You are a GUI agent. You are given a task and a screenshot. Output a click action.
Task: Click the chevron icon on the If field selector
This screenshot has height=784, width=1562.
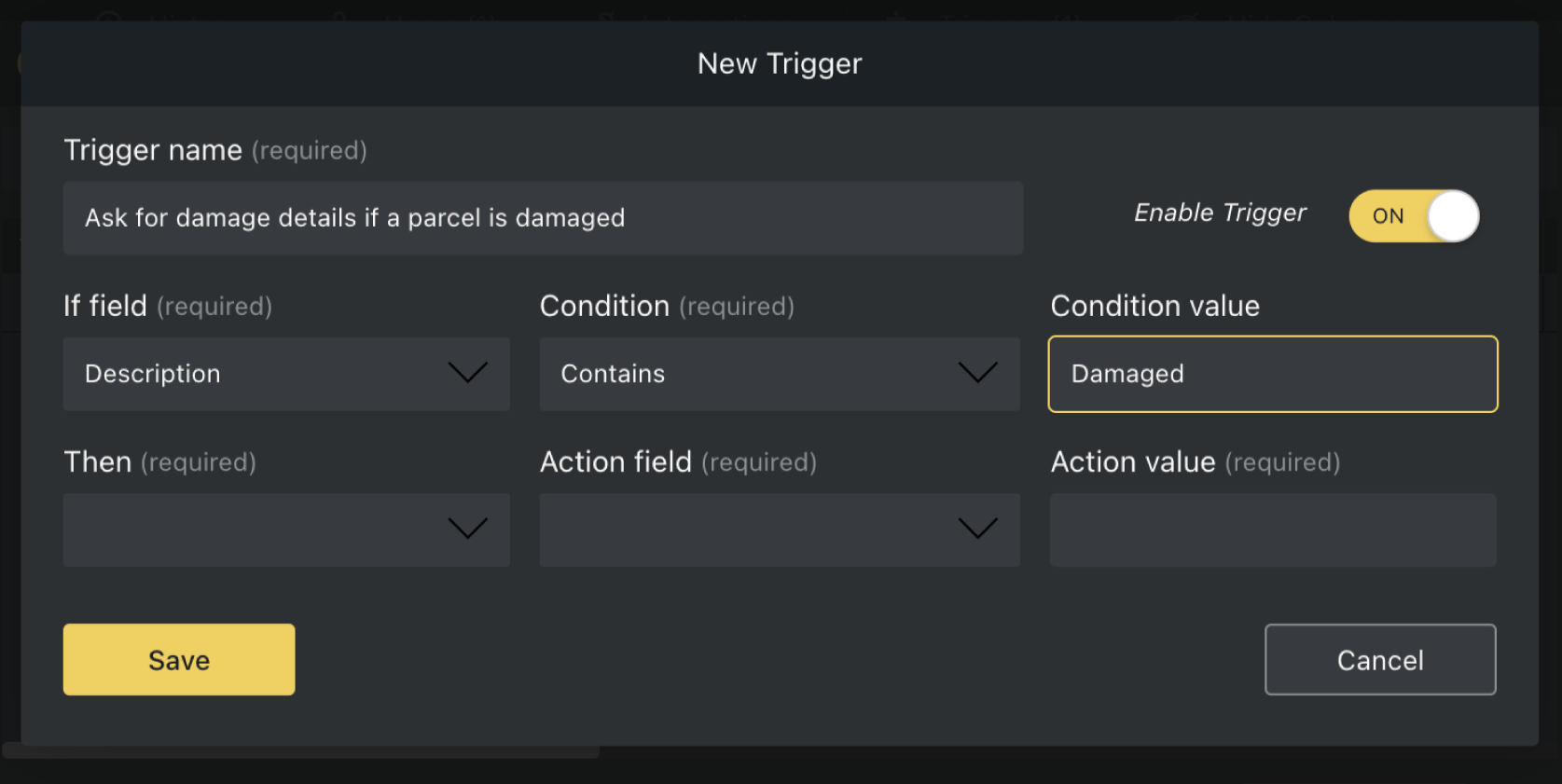[468, 373]
